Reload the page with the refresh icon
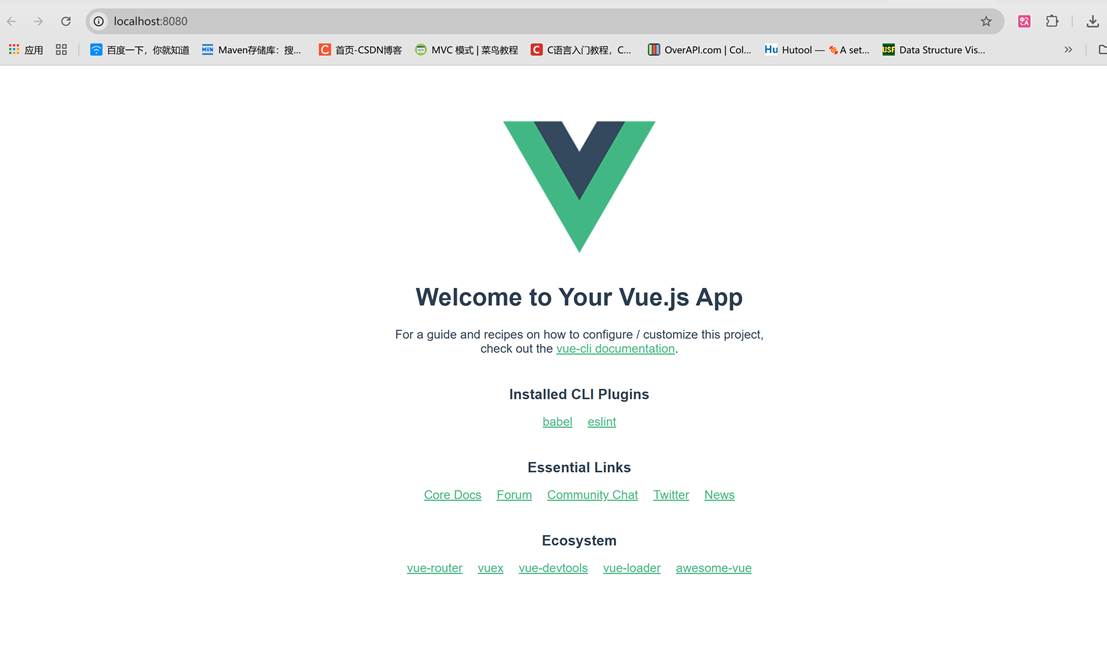 66,21
